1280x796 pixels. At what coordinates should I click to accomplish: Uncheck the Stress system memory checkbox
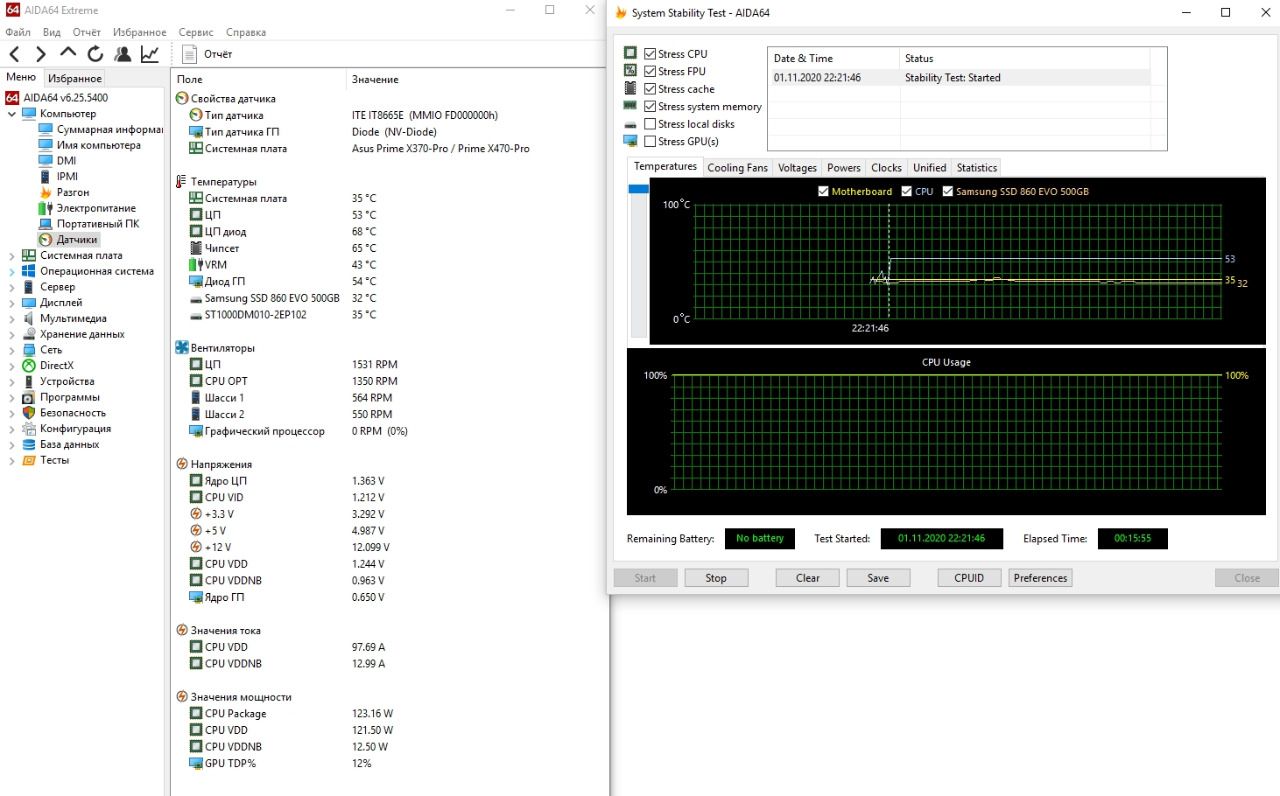point(650,106)
